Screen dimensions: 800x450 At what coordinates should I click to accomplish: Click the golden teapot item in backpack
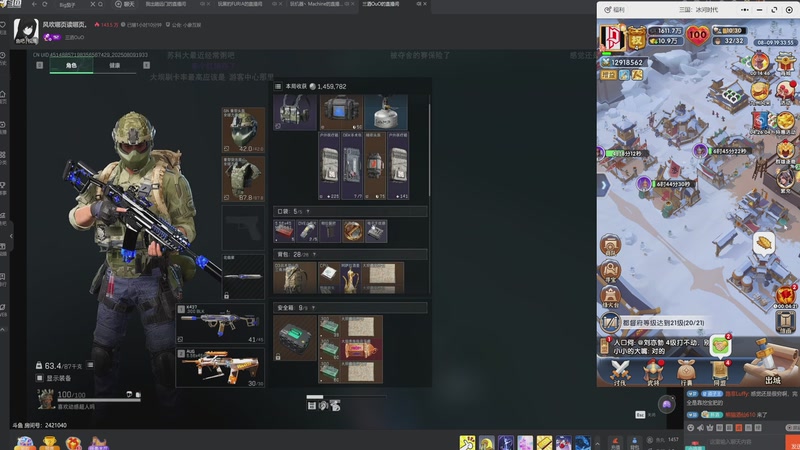[350, 278]
